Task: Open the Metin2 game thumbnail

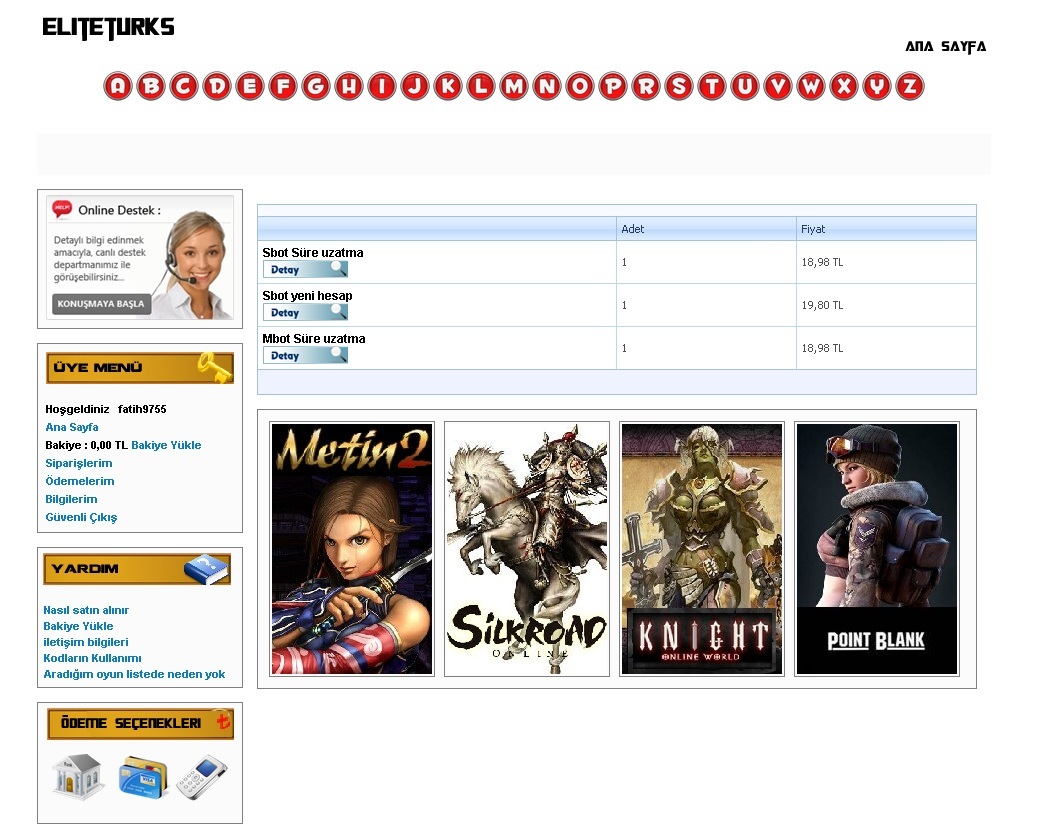Action: click(352, 549)
